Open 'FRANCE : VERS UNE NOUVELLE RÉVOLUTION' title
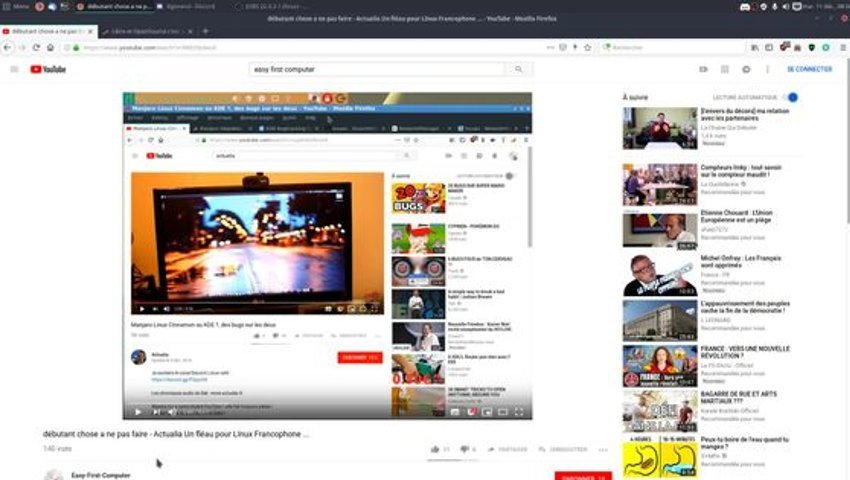 pyautogui.click(x=745, y=353)
